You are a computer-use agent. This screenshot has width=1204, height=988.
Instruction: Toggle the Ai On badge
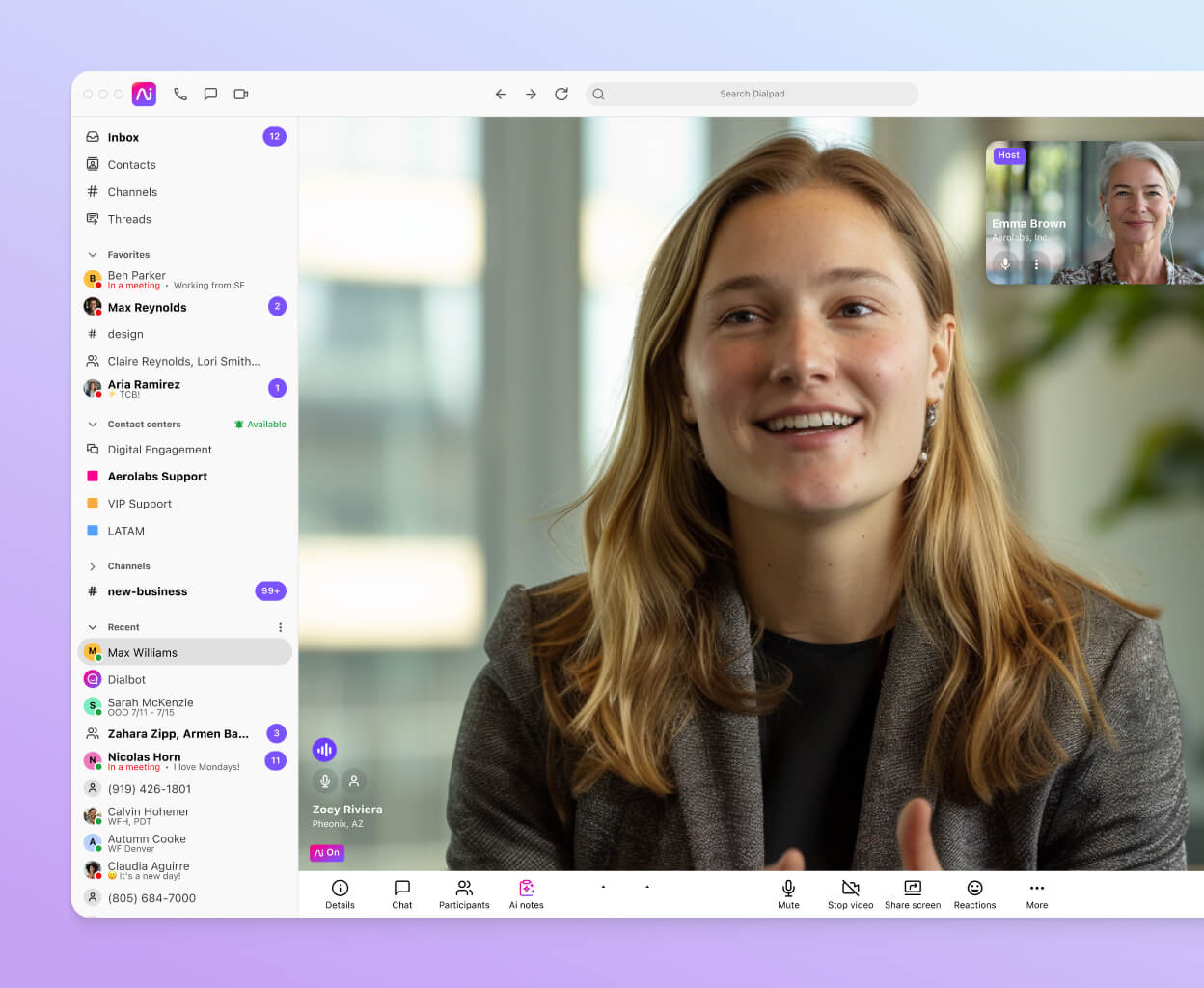point(326,852)
